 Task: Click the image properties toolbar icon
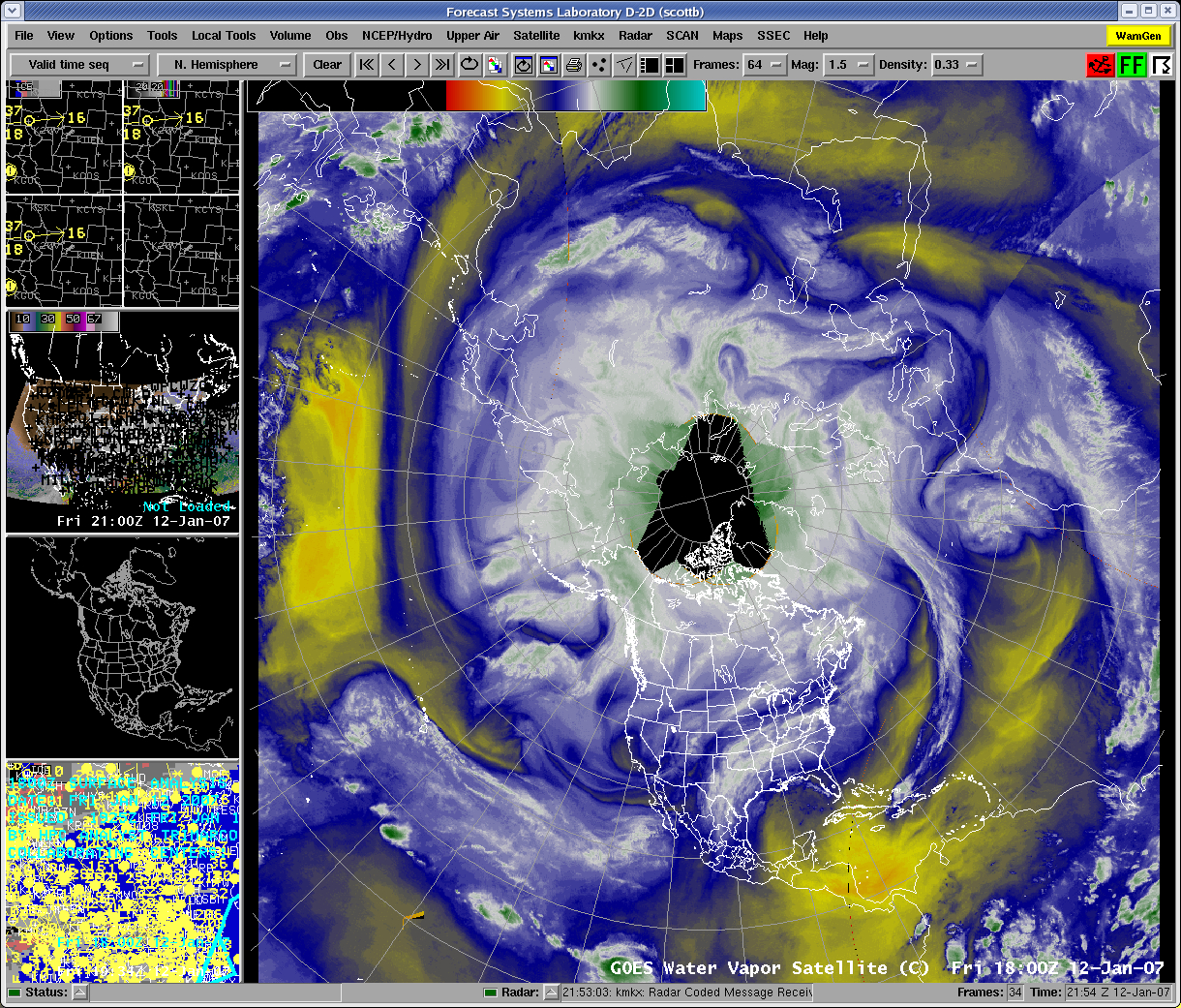[549, 65]
